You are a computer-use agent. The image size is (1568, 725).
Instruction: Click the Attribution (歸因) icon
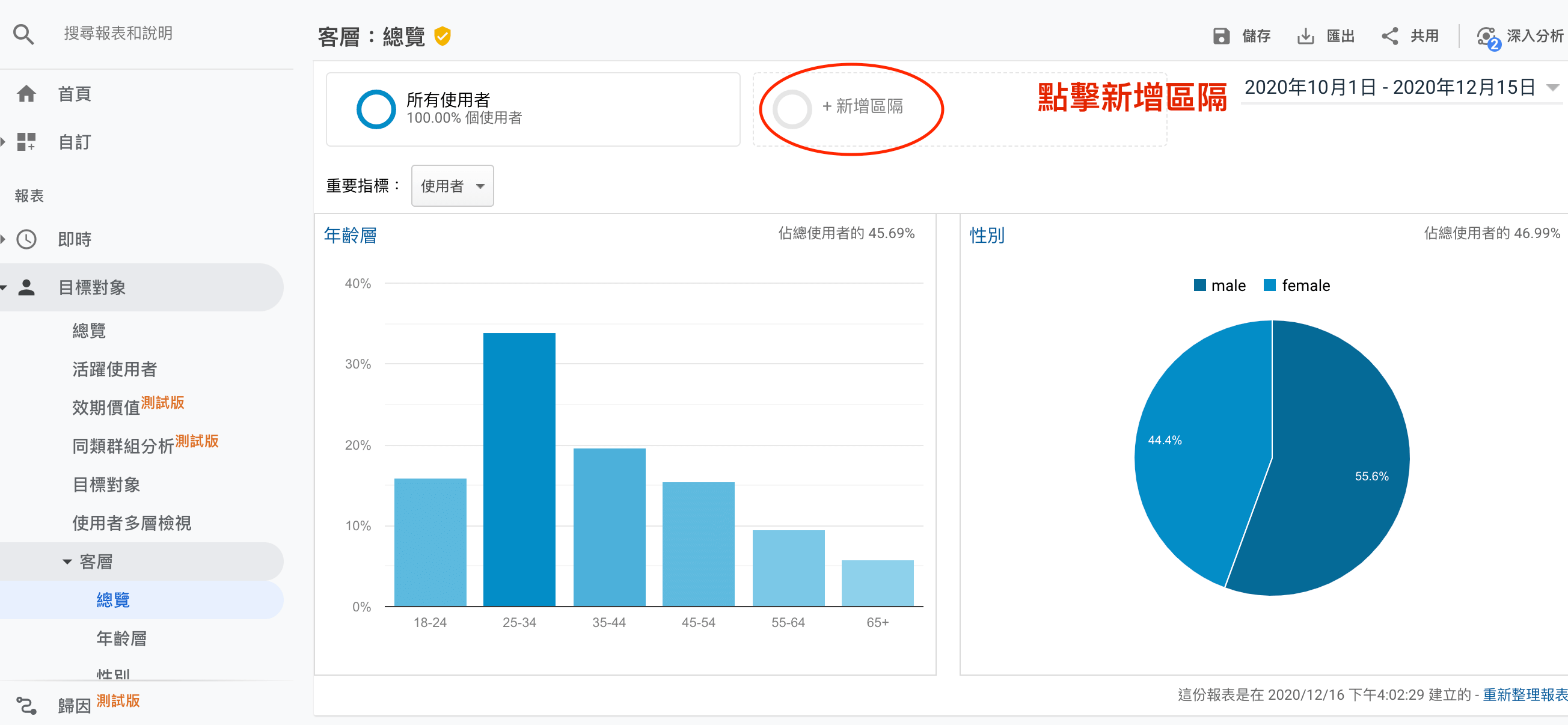[x=26, y=706]
